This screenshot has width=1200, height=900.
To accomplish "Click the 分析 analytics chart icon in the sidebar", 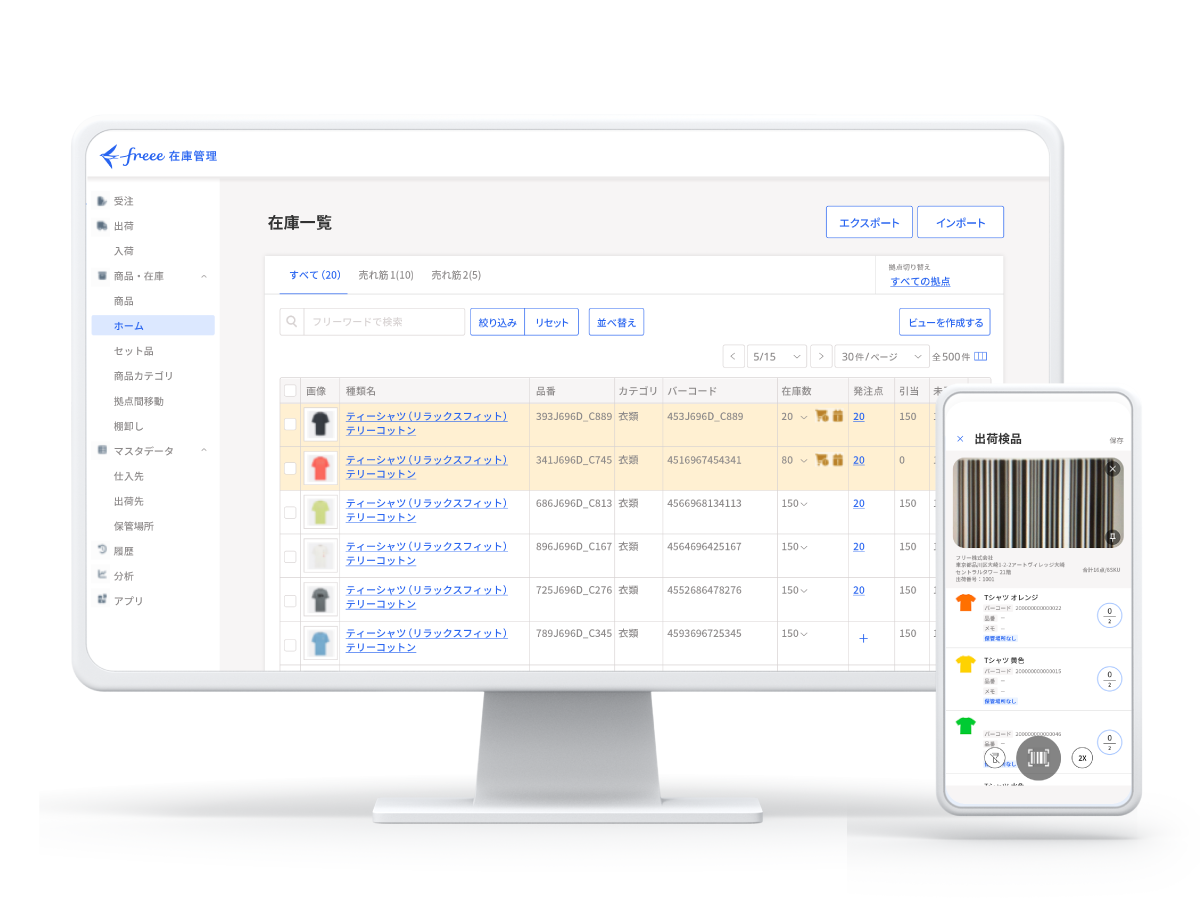I will (x=102, y=575).
